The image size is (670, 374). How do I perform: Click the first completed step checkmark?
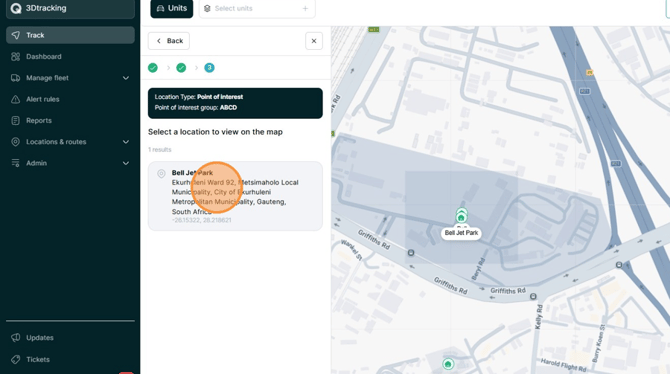153,68
